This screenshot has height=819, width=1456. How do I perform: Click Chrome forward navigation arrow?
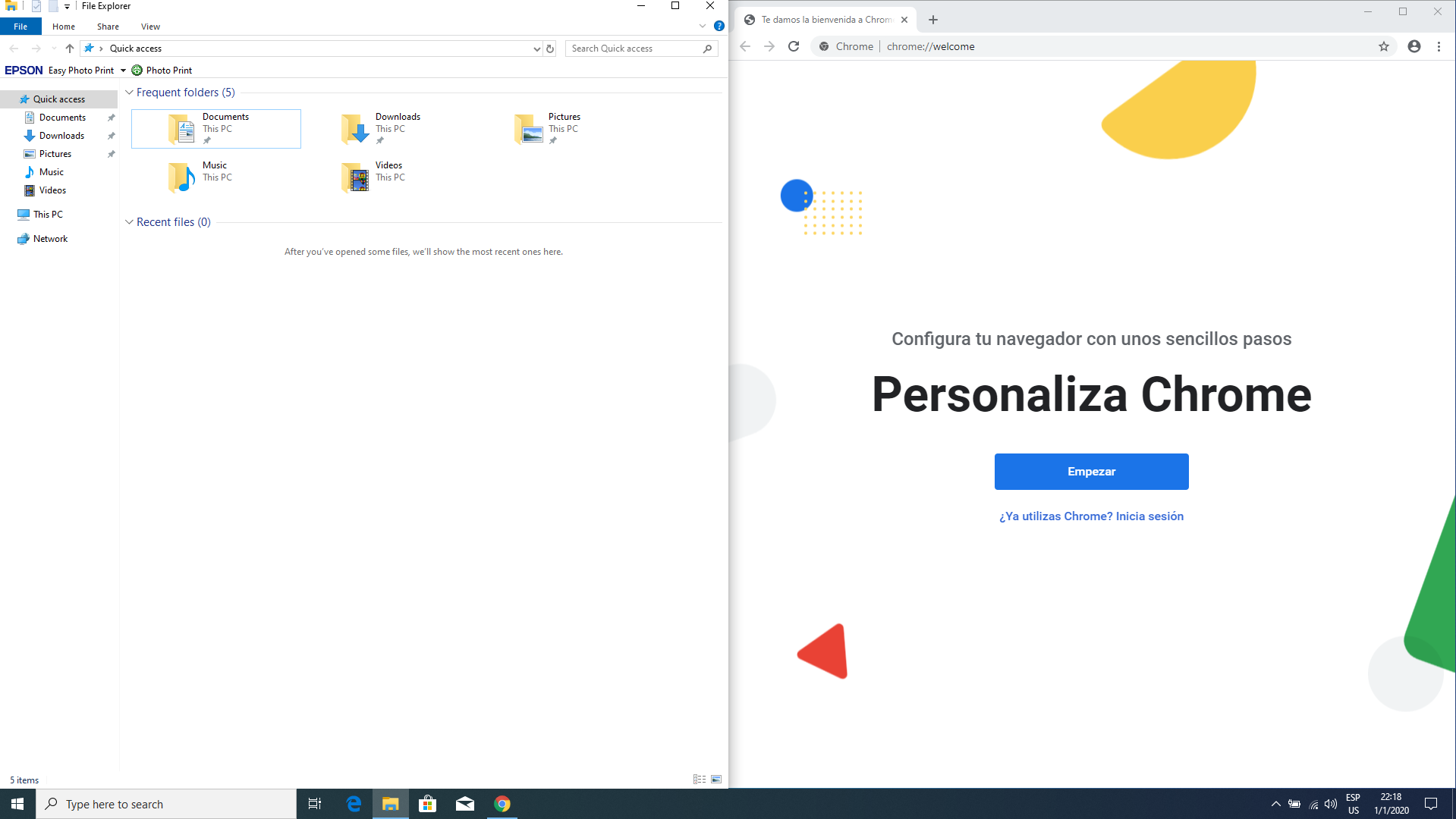[x=769, y=46]
